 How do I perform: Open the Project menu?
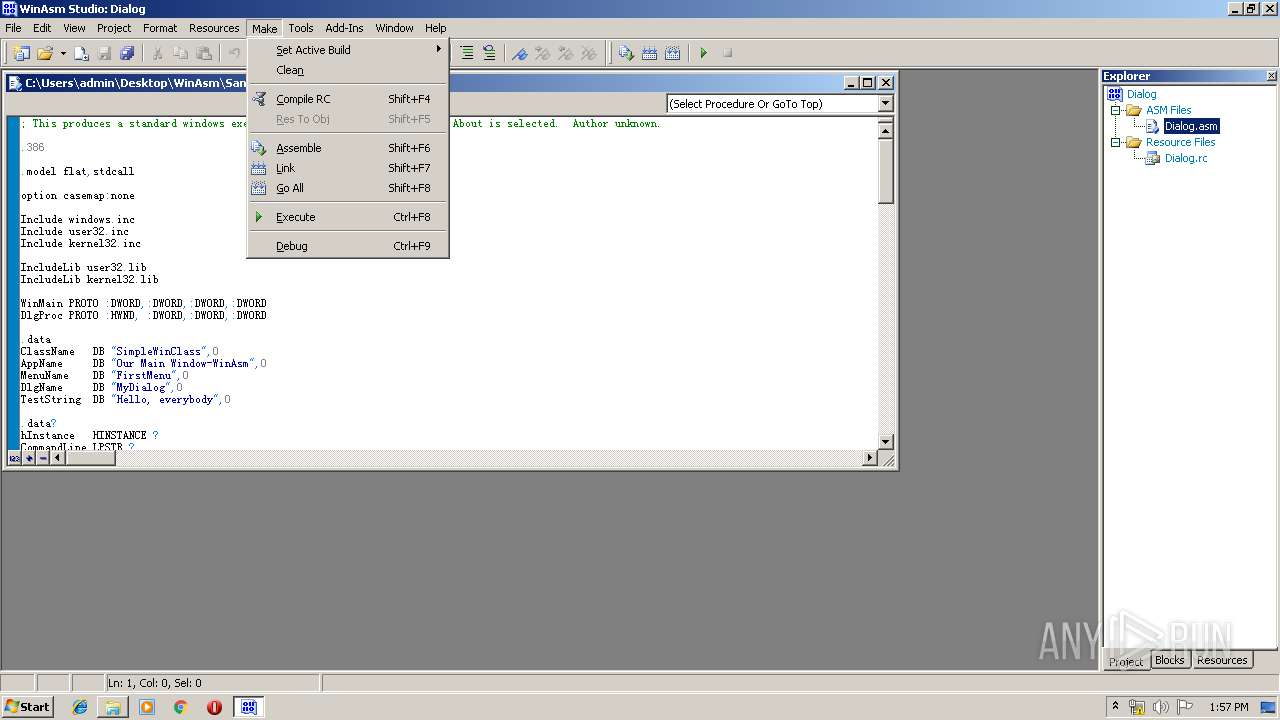[114, 28]
